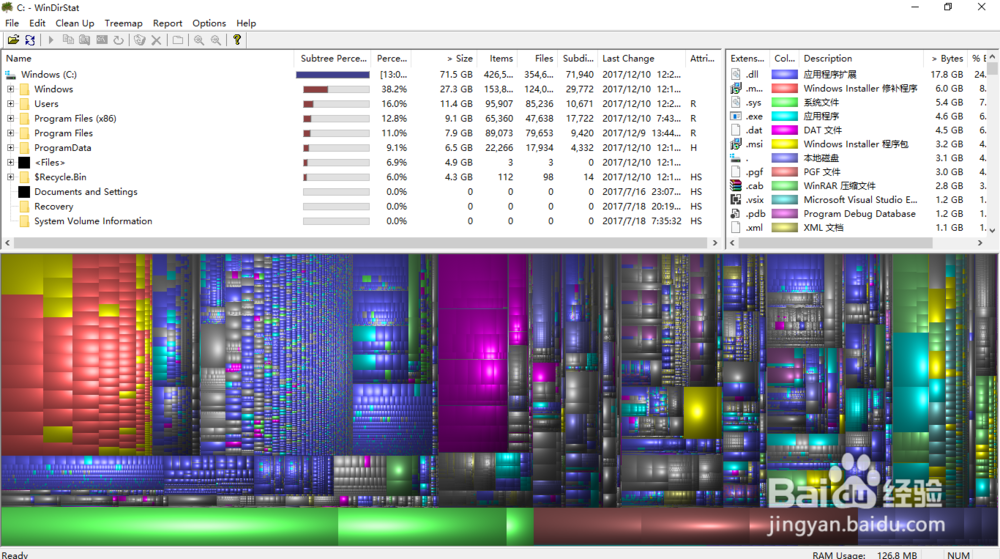Click the 27.3 GB size value

pos(456,89)
